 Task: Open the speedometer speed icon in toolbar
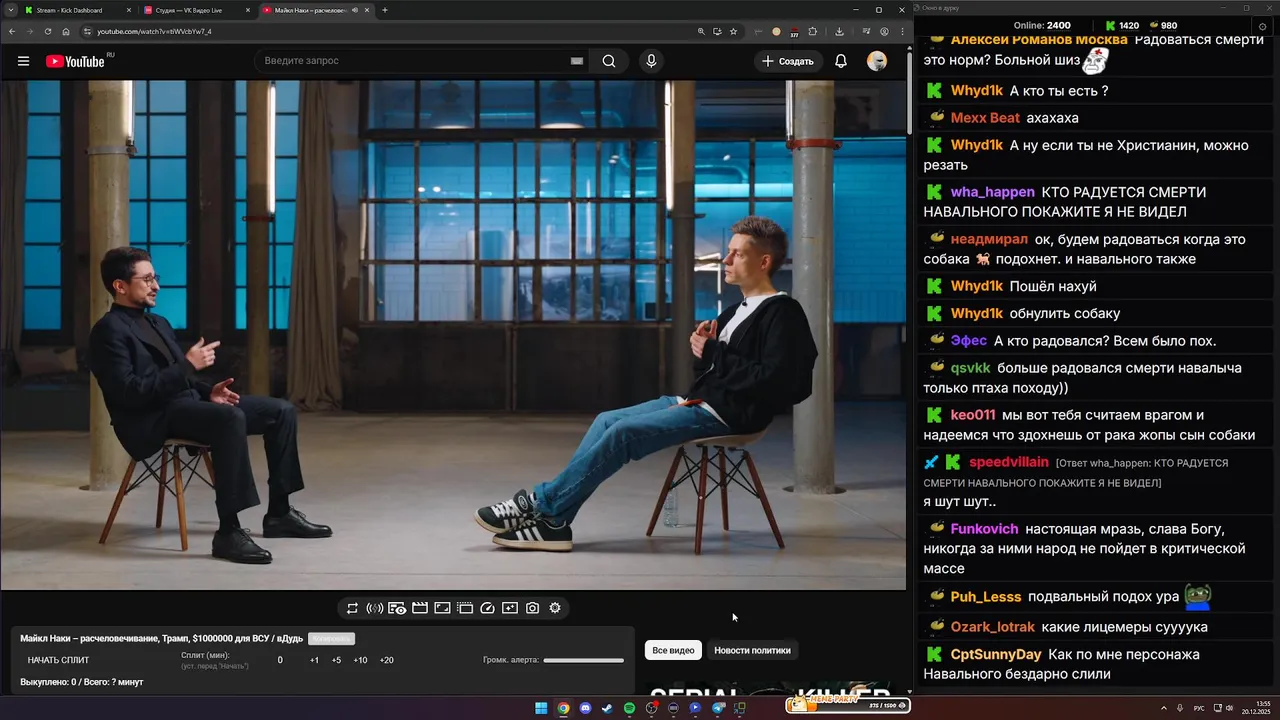[488, 608]
